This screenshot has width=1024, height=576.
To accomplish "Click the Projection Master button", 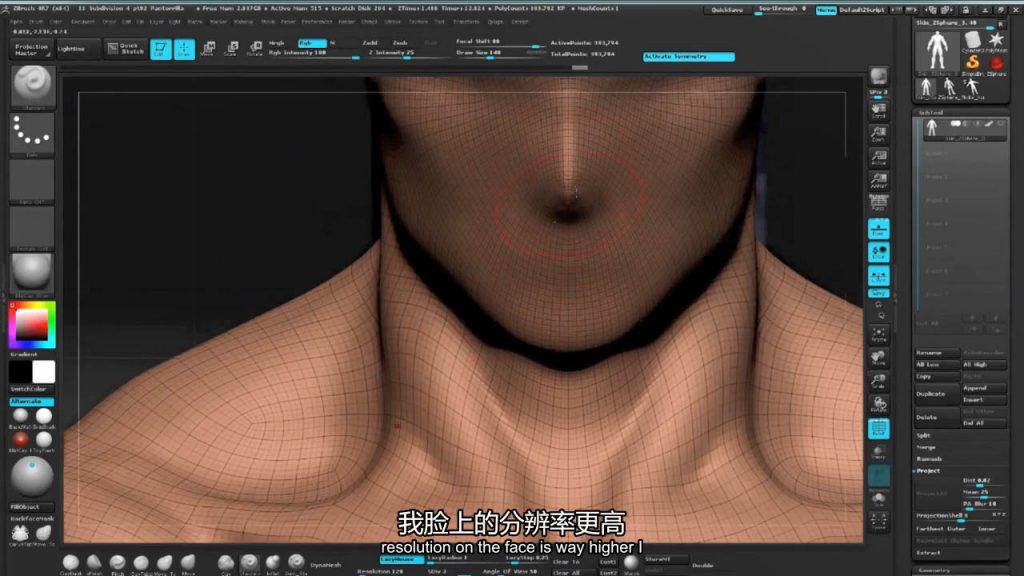I will pos(31,49).
